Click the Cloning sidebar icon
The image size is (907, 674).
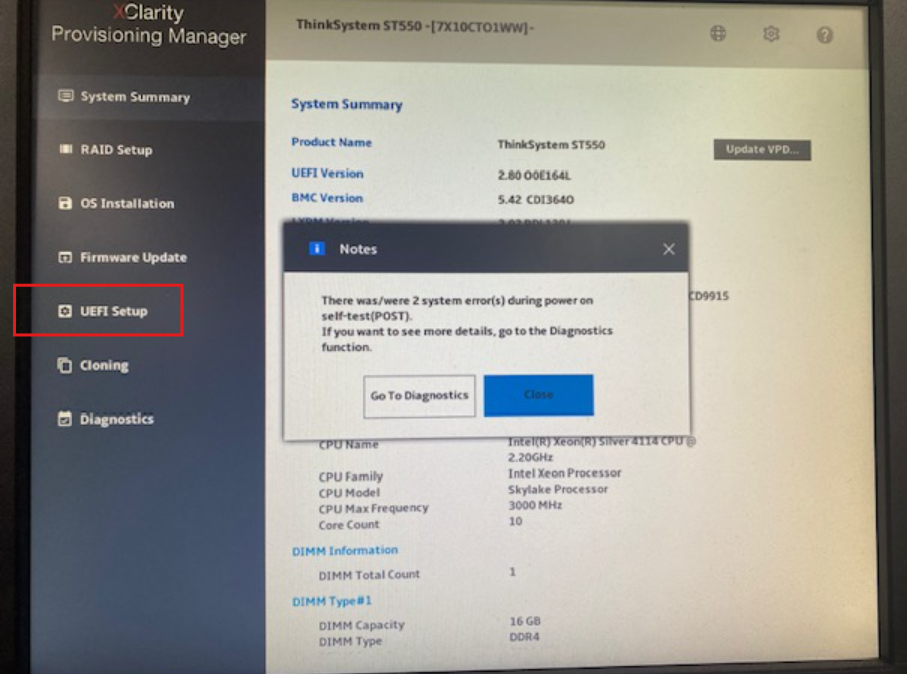pos(65,365)
